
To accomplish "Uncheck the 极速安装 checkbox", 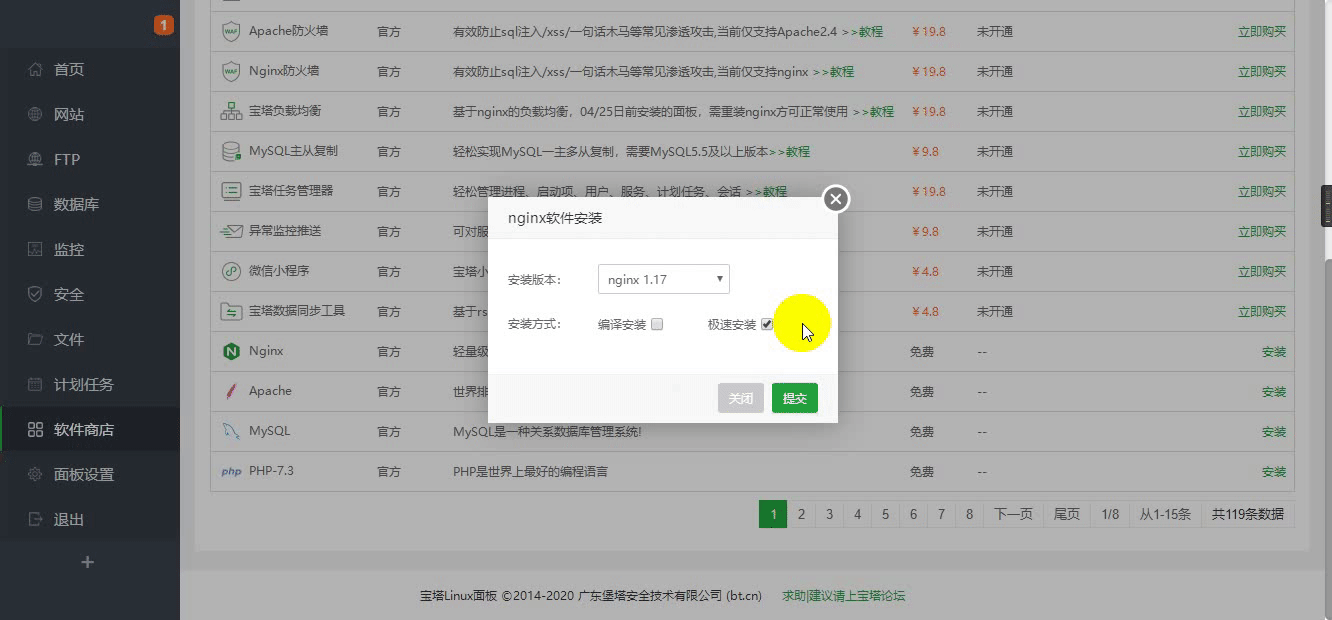I will 767,324.
